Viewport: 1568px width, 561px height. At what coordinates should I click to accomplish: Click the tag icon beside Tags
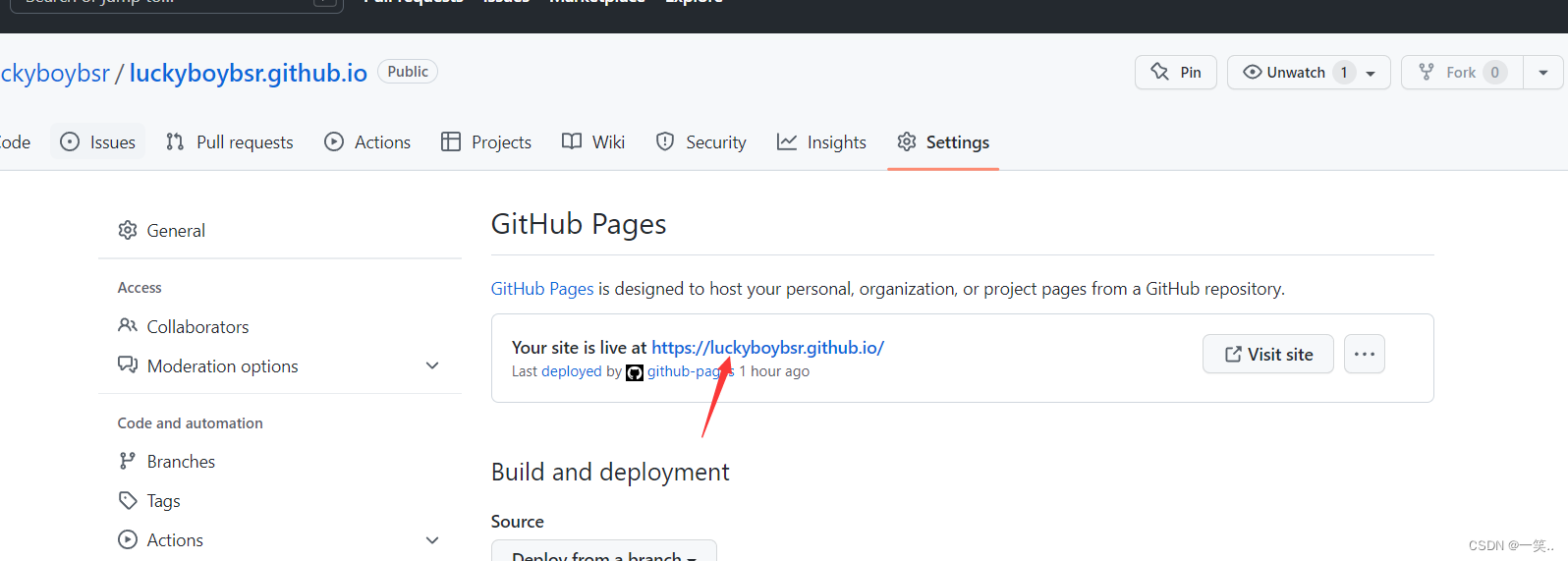128,500
